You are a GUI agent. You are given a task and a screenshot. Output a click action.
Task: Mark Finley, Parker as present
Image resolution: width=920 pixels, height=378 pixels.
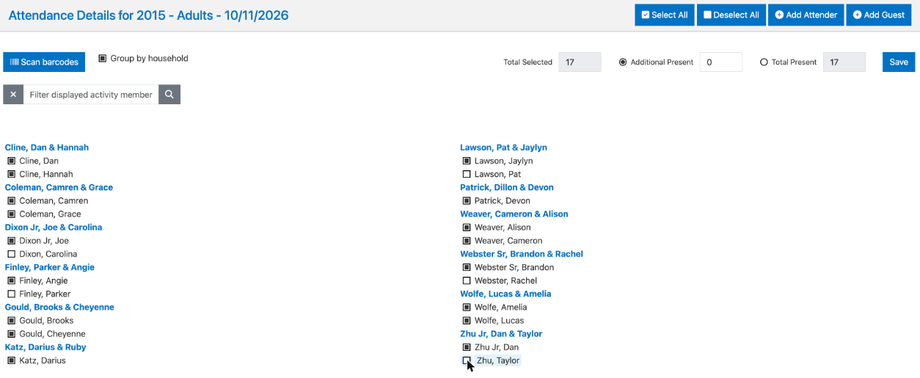pyautogui.click(x=11, y=294)
